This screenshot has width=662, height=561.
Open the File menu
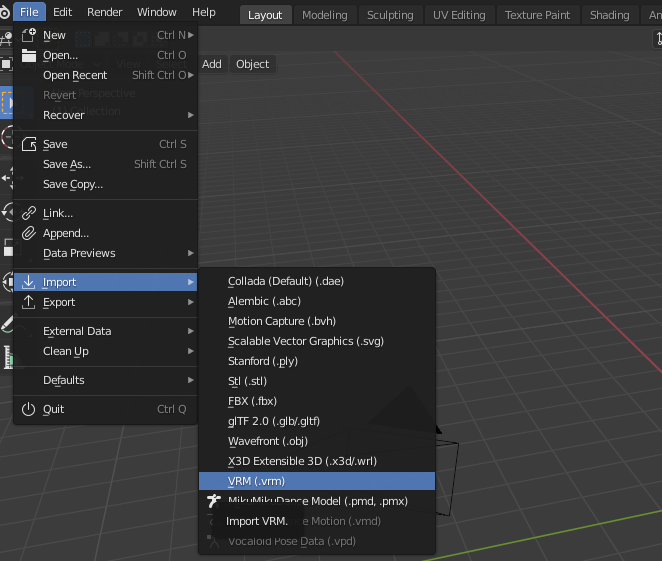29,12
